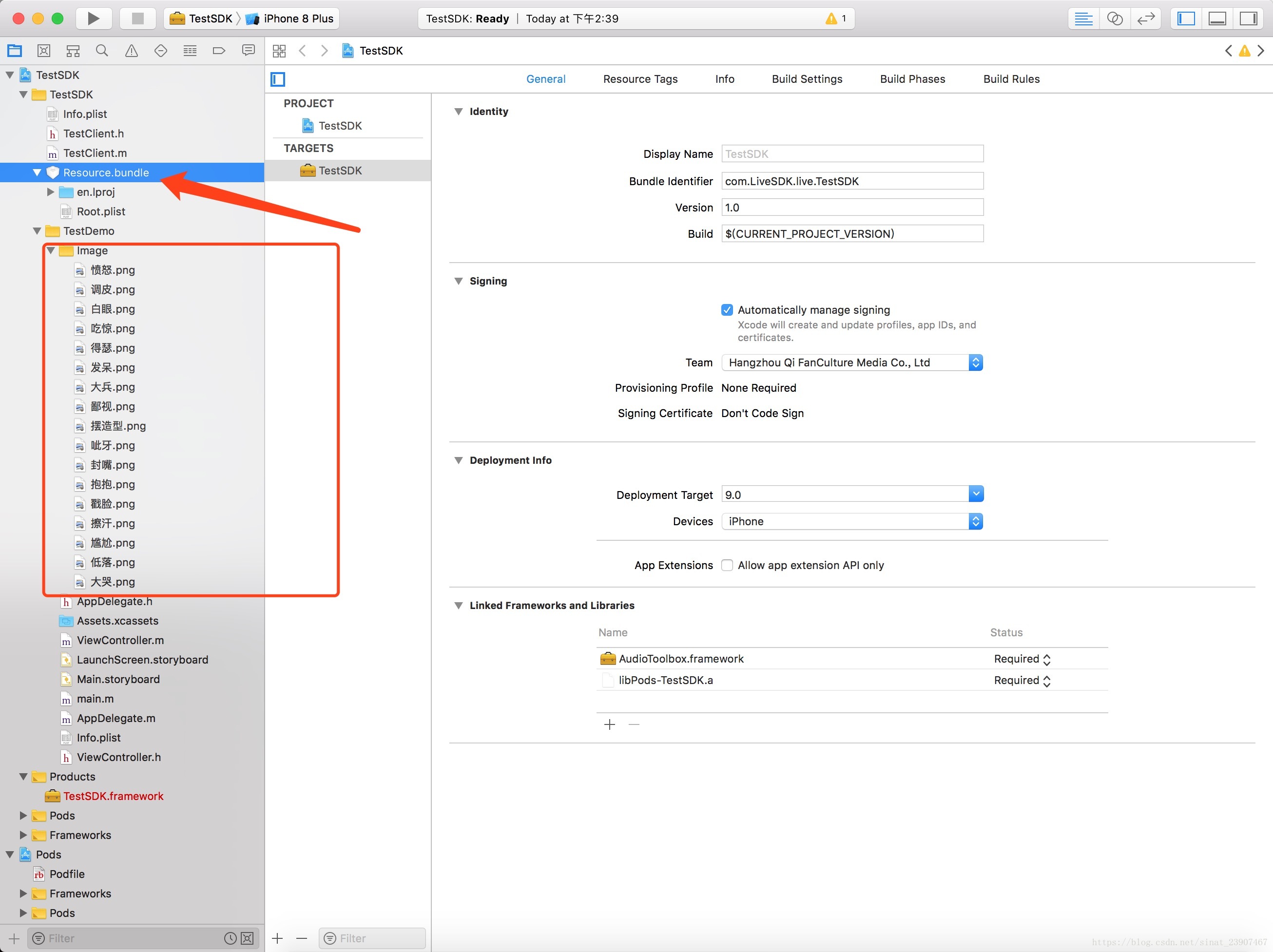1273x952 pixels.
Task: Click the Stop button in toolbar
Action: 137,19
